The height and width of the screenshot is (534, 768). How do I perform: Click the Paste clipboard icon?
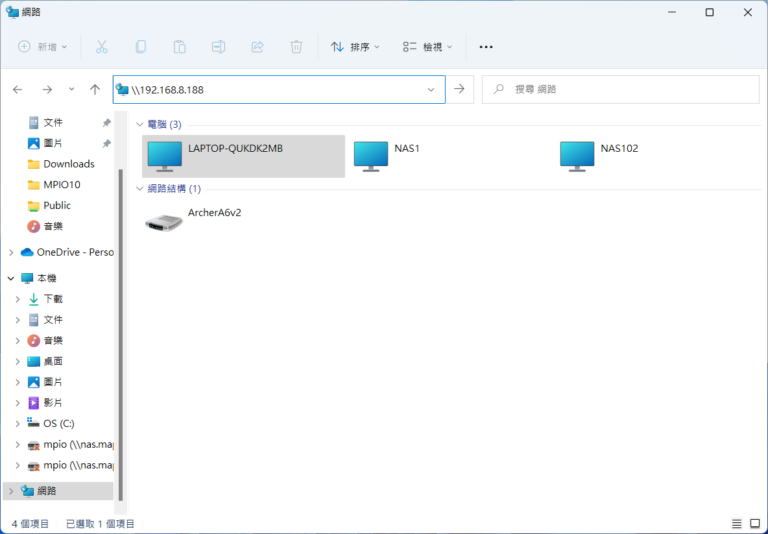tap(179, 47)
